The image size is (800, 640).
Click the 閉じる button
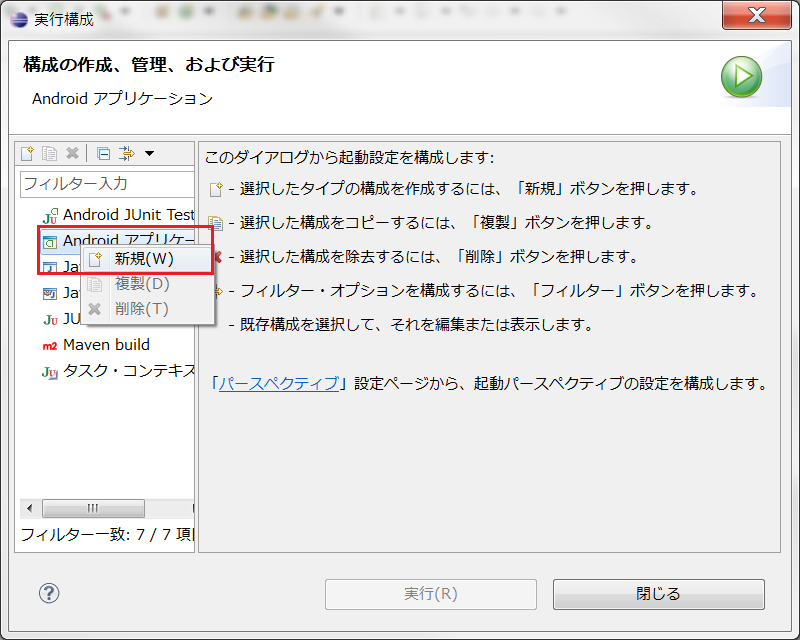(659, 594)
